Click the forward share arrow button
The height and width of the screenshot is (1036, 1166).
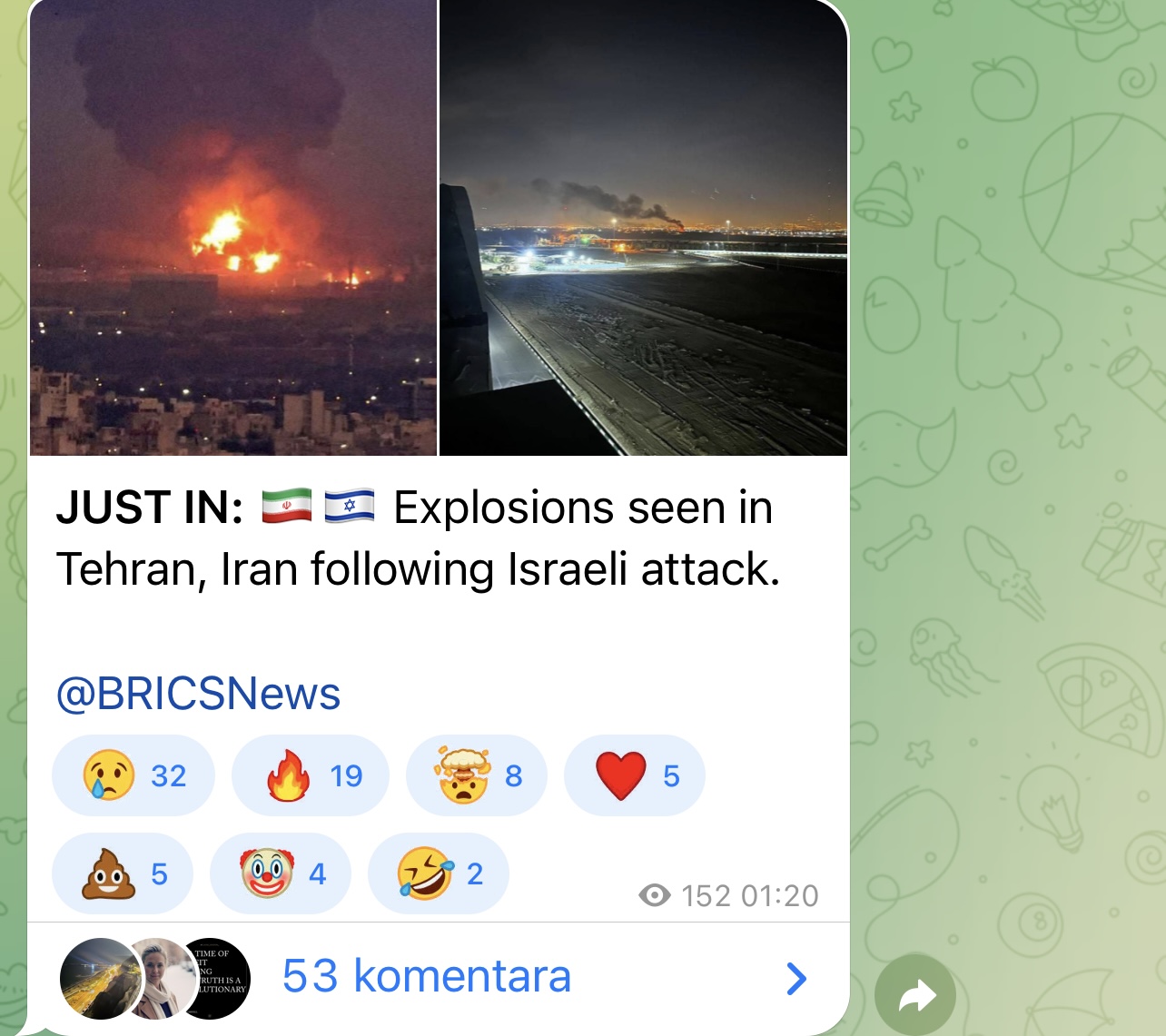pos(915,995)
